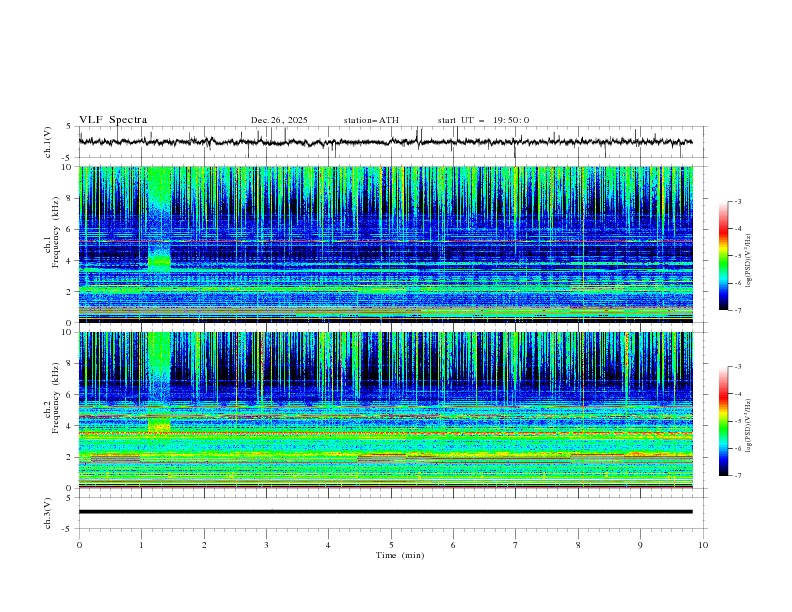Click the lower colorbar 'log(PSD)(V²/Hz)' label
Screen dimensions: 792x612
tap(748, 426)
